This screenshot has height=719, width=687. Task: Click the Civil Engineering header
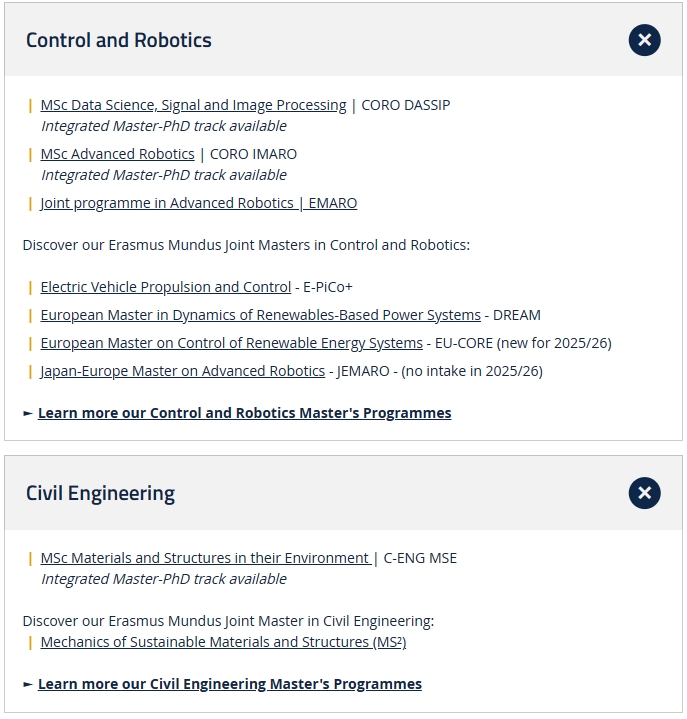click(x=100, y=493)
